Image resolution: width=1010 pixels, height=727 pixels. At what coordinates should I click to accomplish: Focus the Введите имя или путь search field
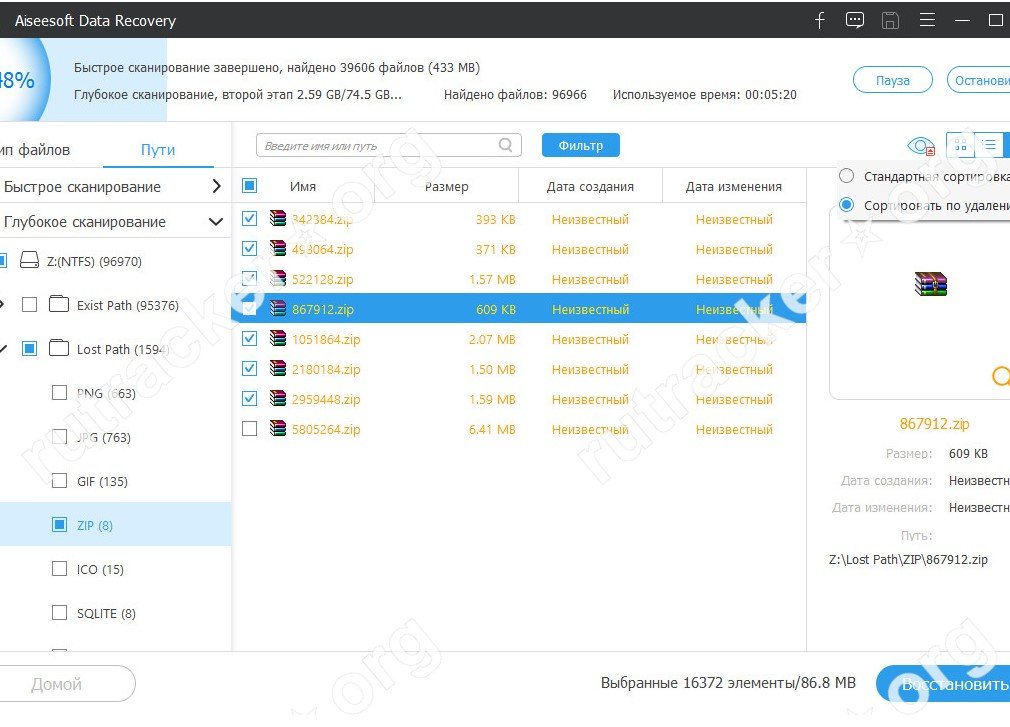[388, 146]
